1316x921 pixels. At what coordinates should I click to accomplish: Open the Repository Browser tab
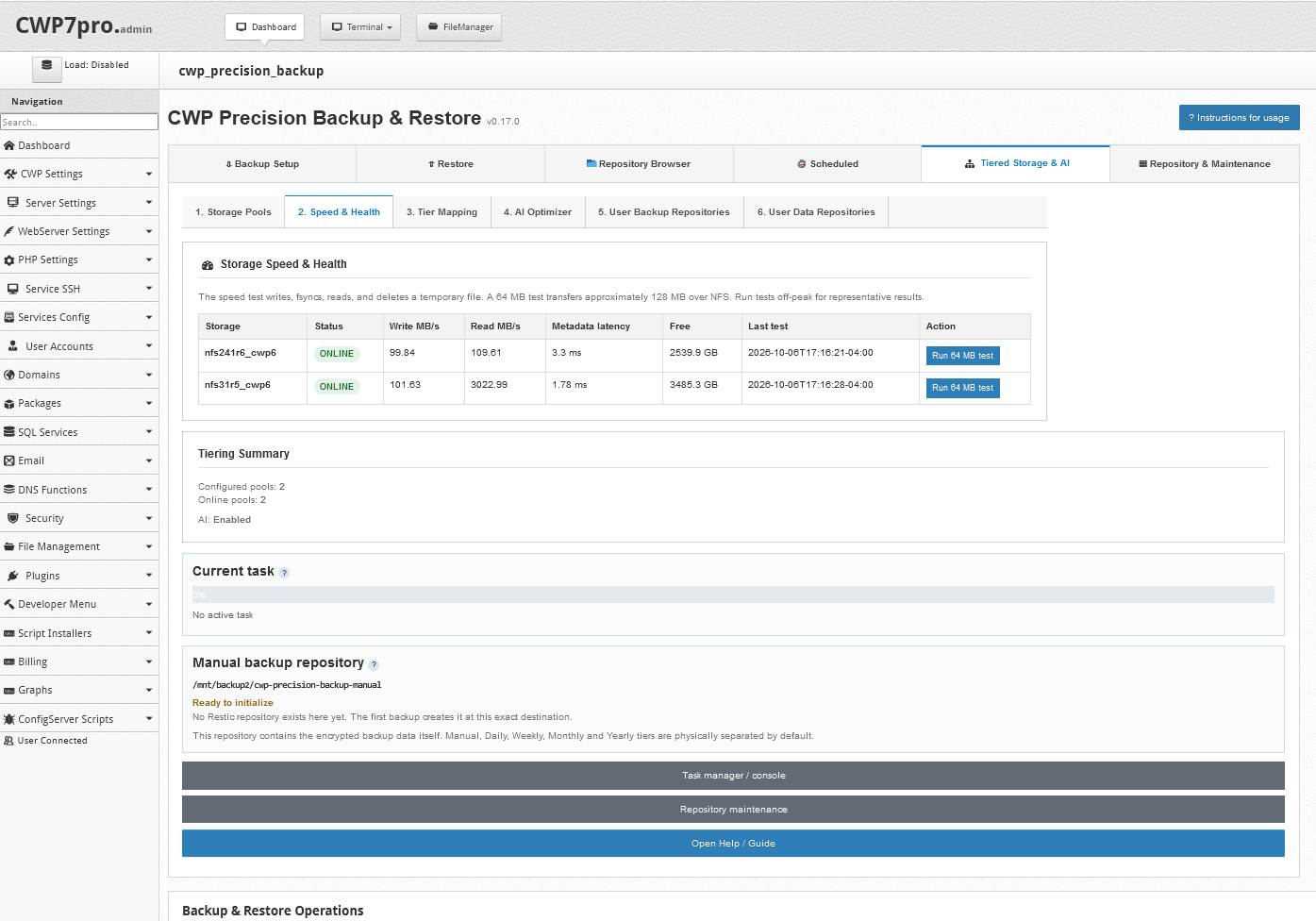tap(639, 164)
